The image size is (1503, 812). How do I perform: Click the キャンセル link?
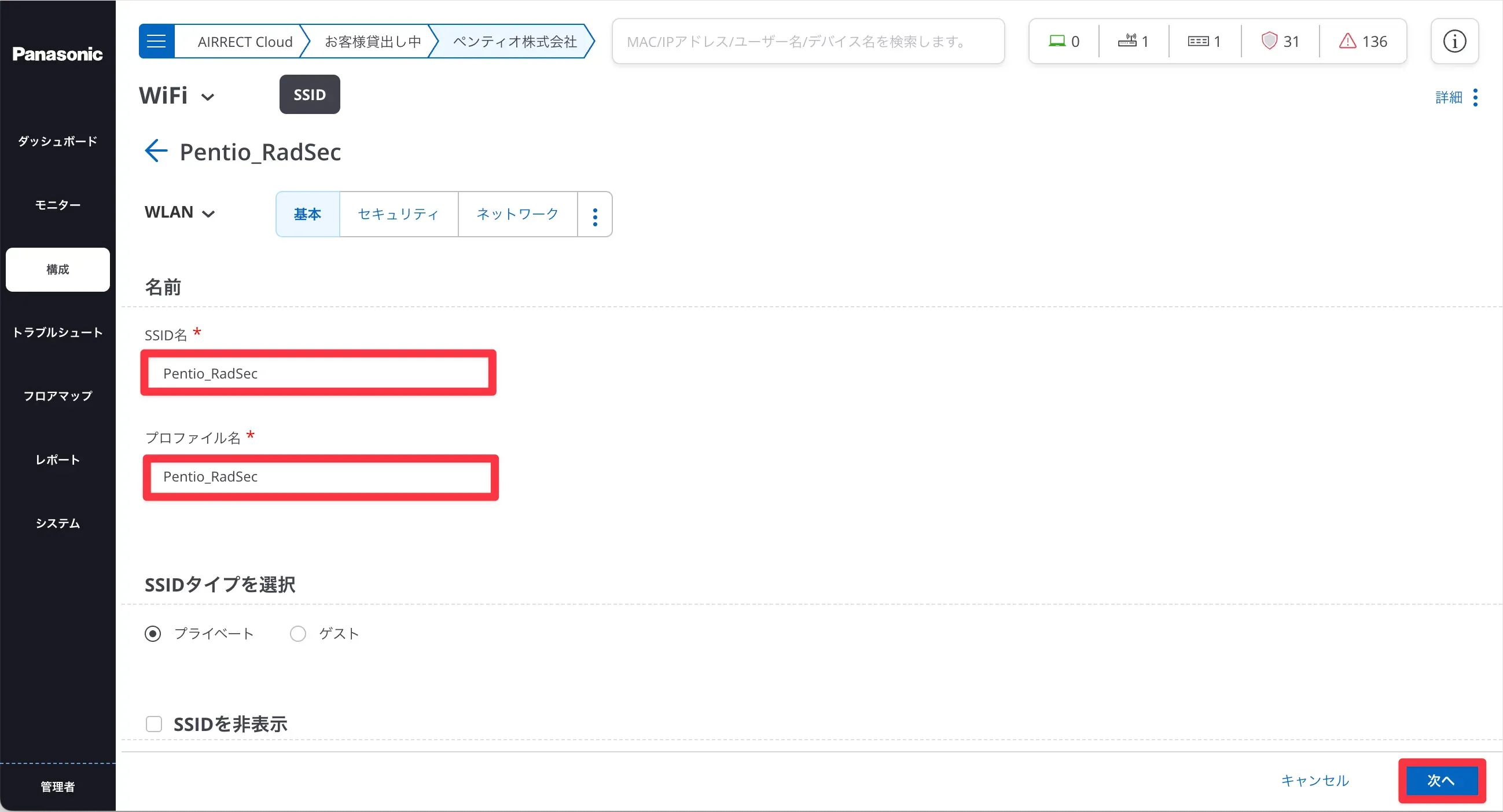pos(1314,781)
